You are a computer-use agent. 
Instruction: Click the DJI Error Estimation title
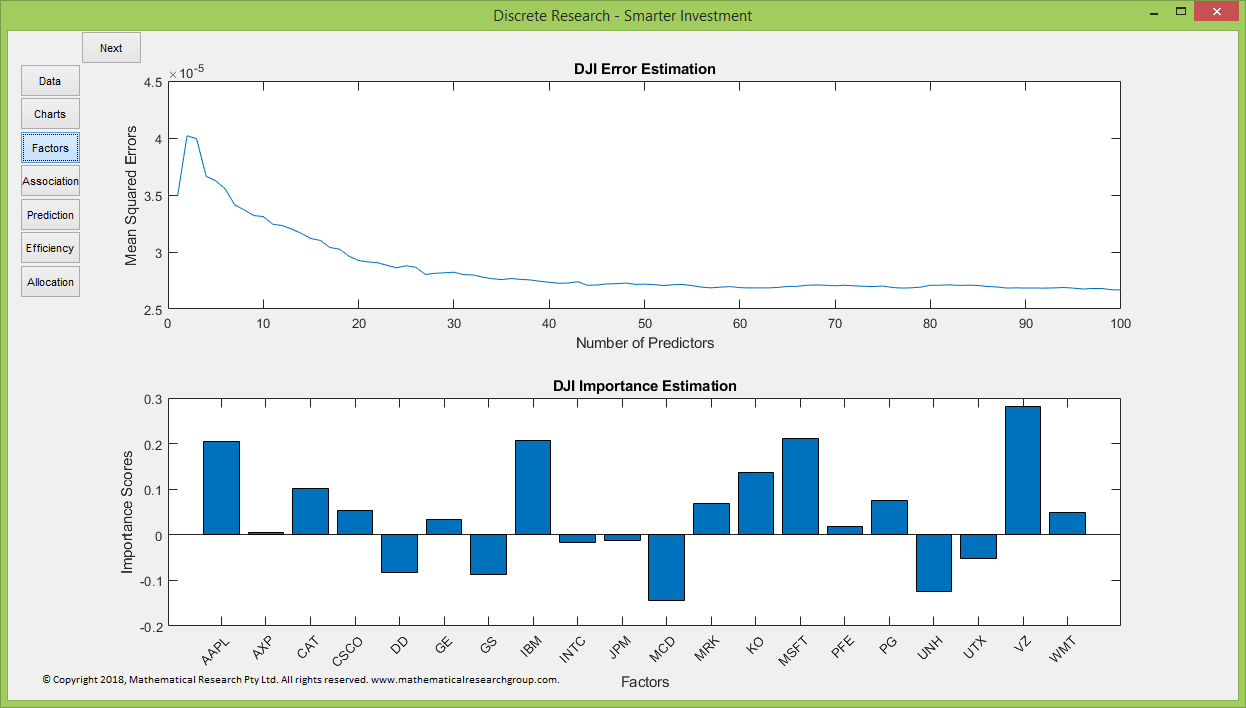click(644, 69)
